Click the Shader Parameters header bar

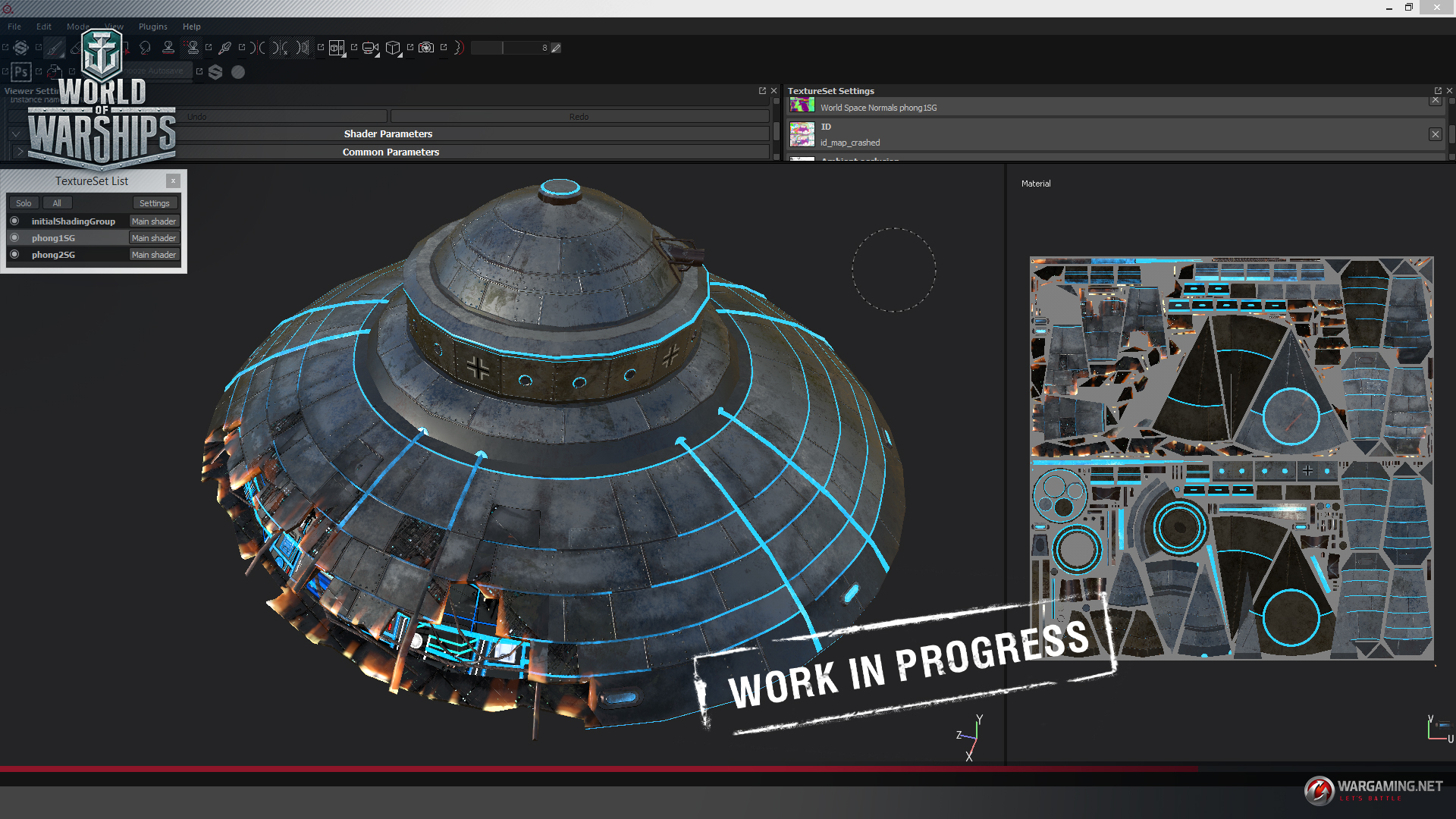click(388, 133)
